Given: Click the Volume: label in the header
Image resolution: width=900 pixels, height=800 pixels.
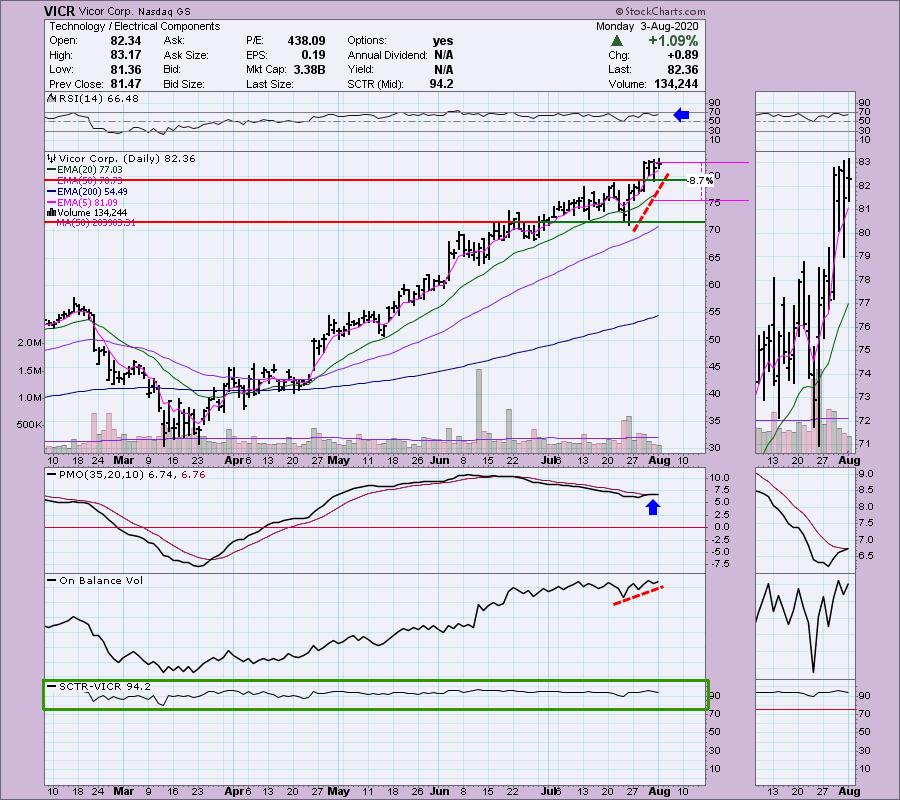Looking at the screenshot, I should 627,84.
